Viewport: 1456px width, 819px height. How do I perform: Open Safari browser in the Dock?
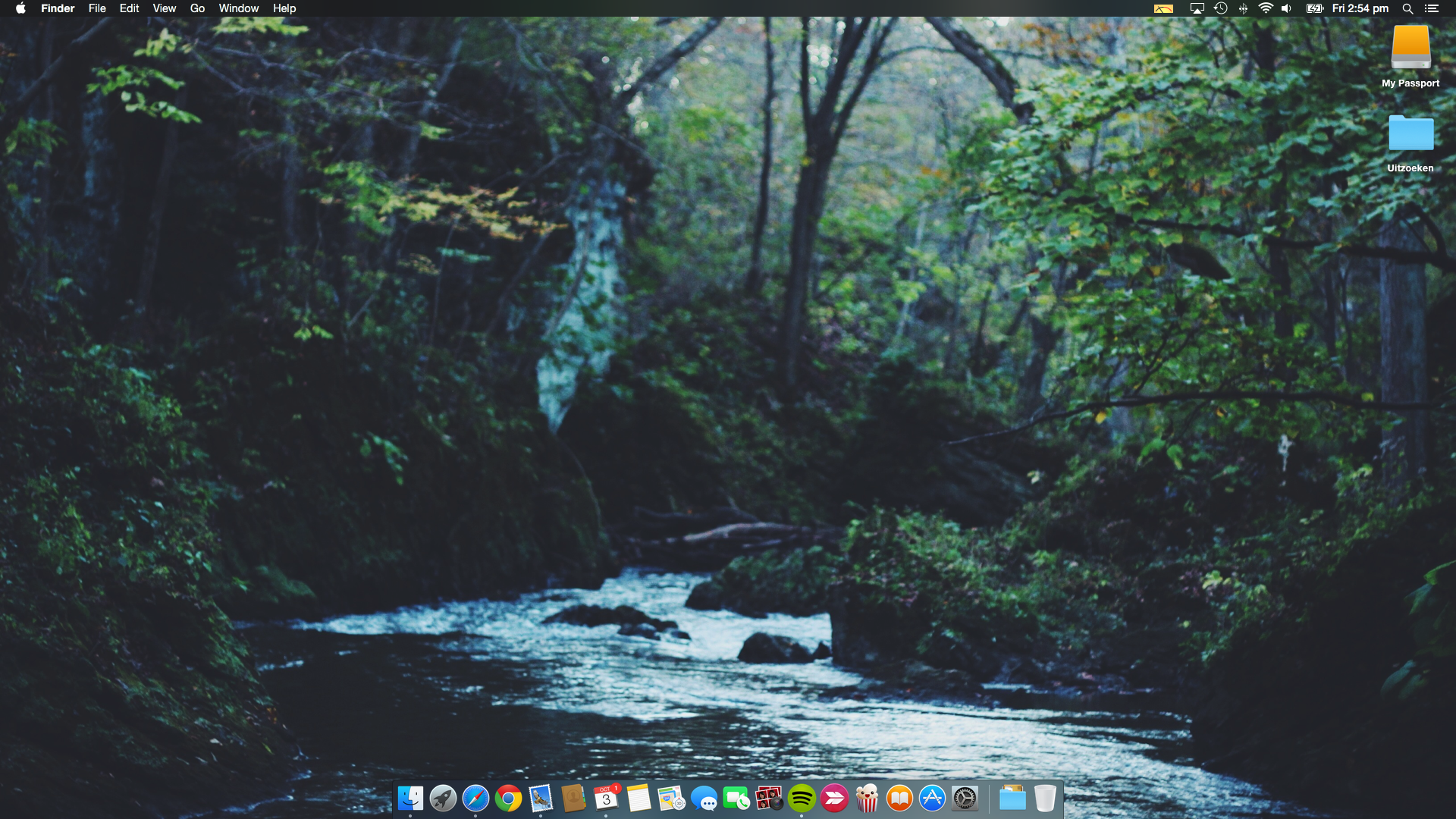(475, 799)
